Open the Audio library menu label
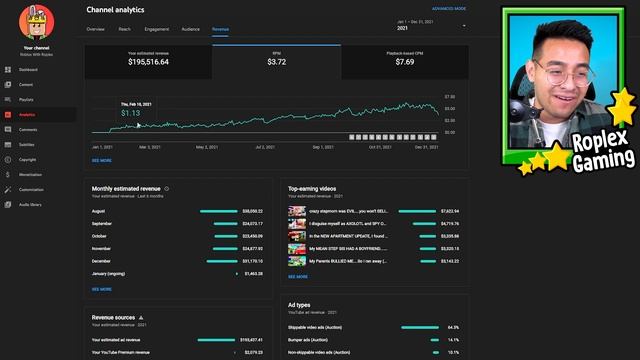Viewport: 640px width, 360px height. pos(30,204)
